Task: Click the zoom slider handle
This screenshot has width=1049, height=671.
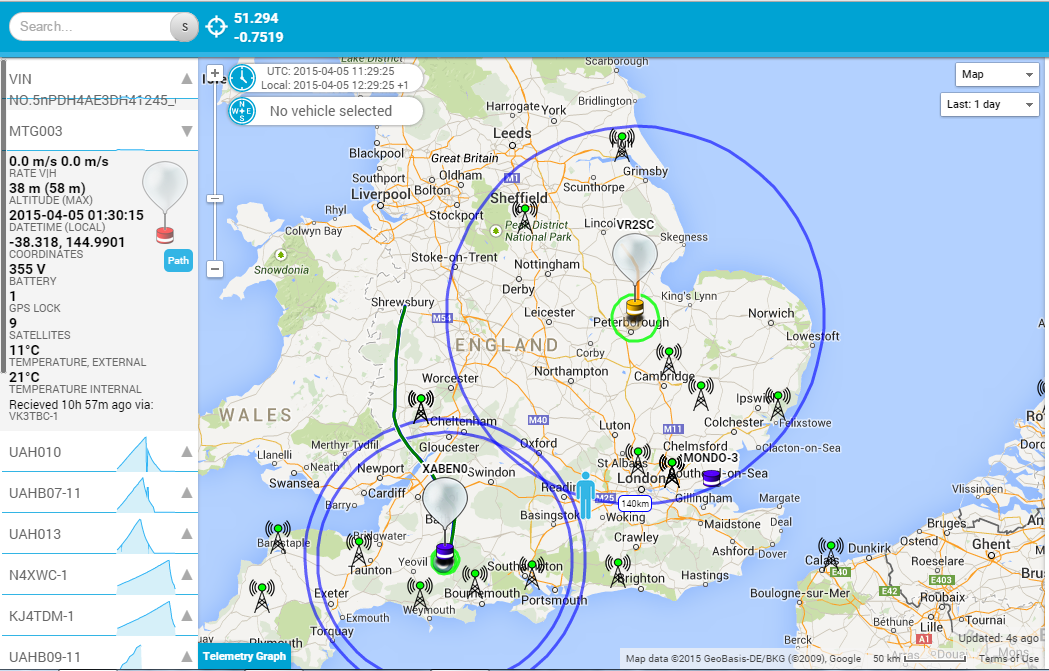Action: click(x=214, y=199)
